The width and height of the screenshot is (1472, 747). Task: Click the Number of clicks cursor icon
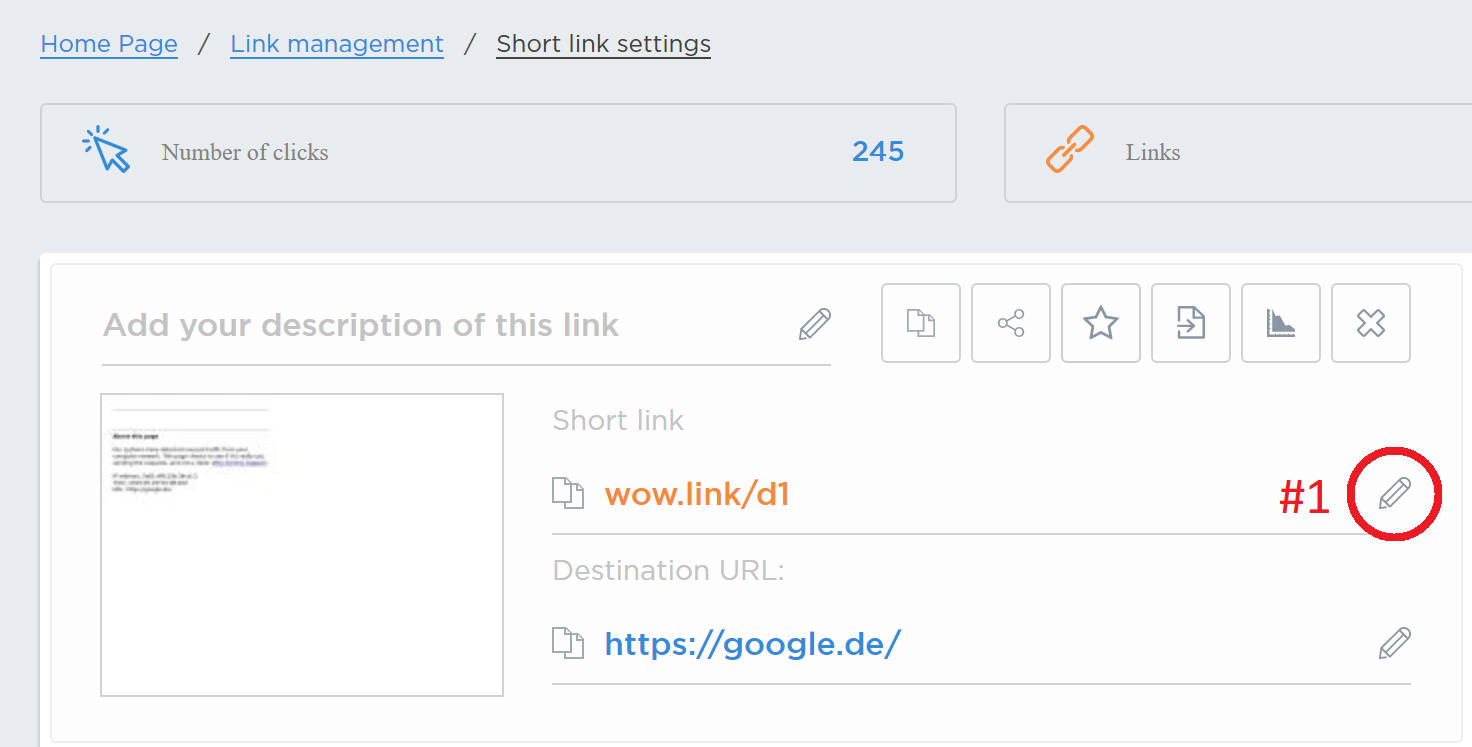point(107,150)
